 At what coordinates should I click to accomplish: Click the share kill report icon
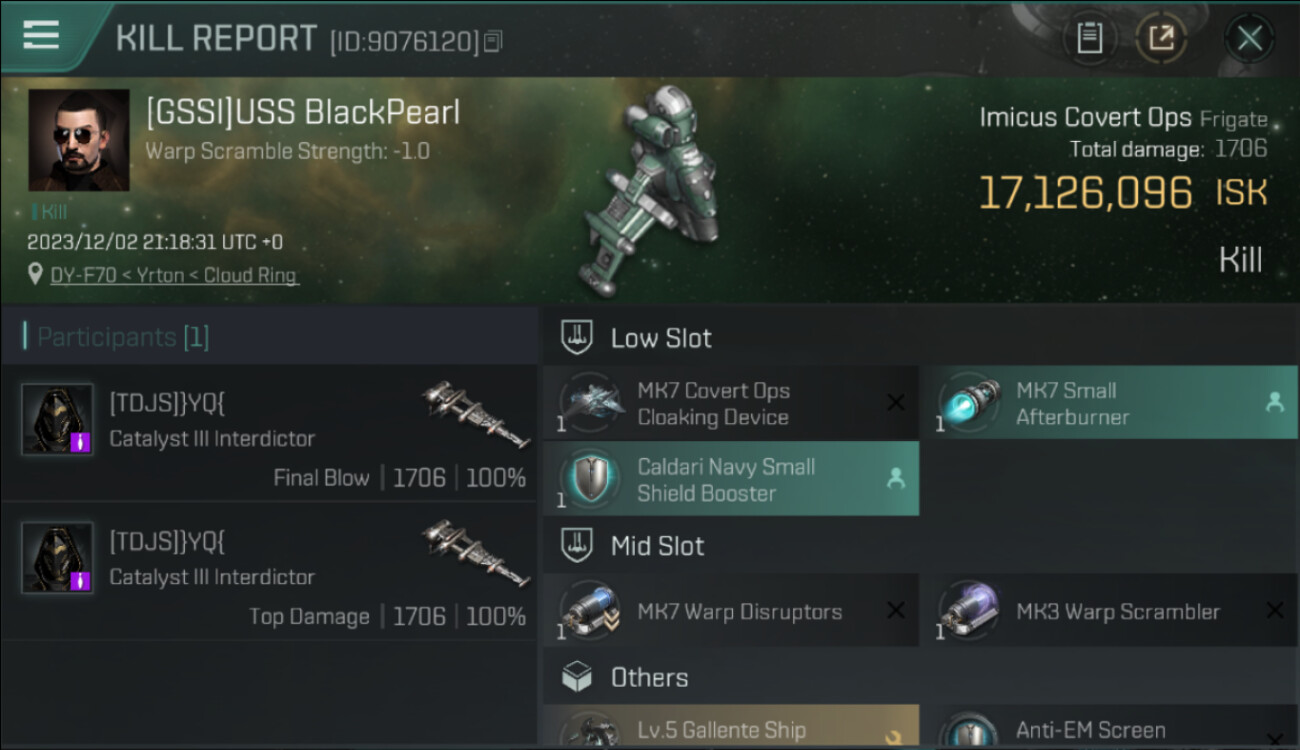pyautogui.click(x=1160, y=39)
